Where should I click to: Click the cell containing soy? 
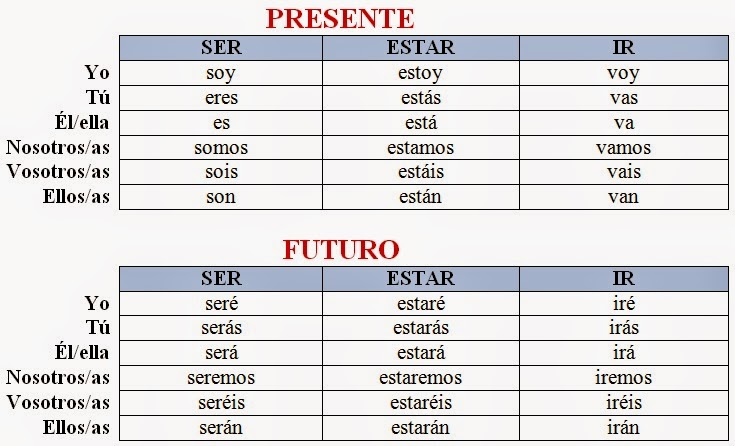tap(220, 72)
